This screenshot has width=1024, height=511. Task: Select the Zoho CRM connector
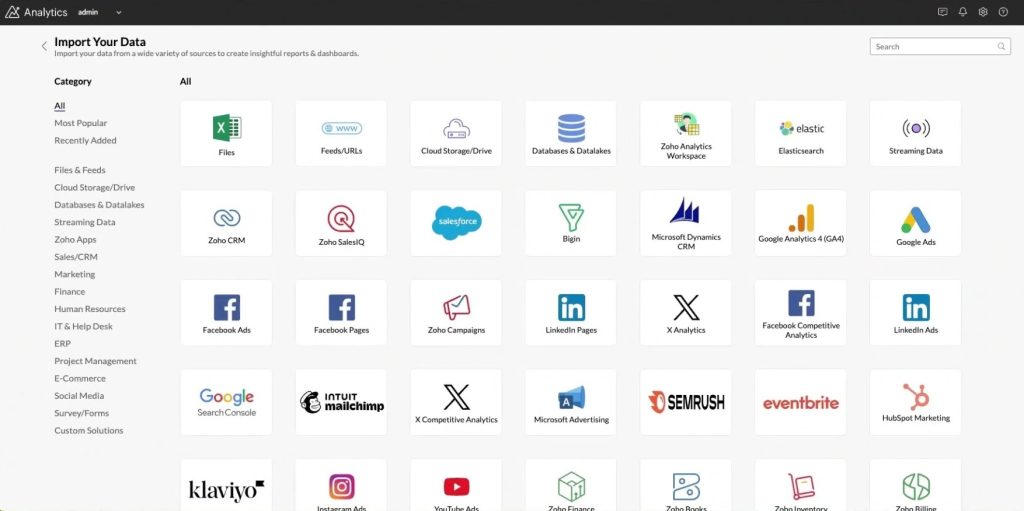226,223
